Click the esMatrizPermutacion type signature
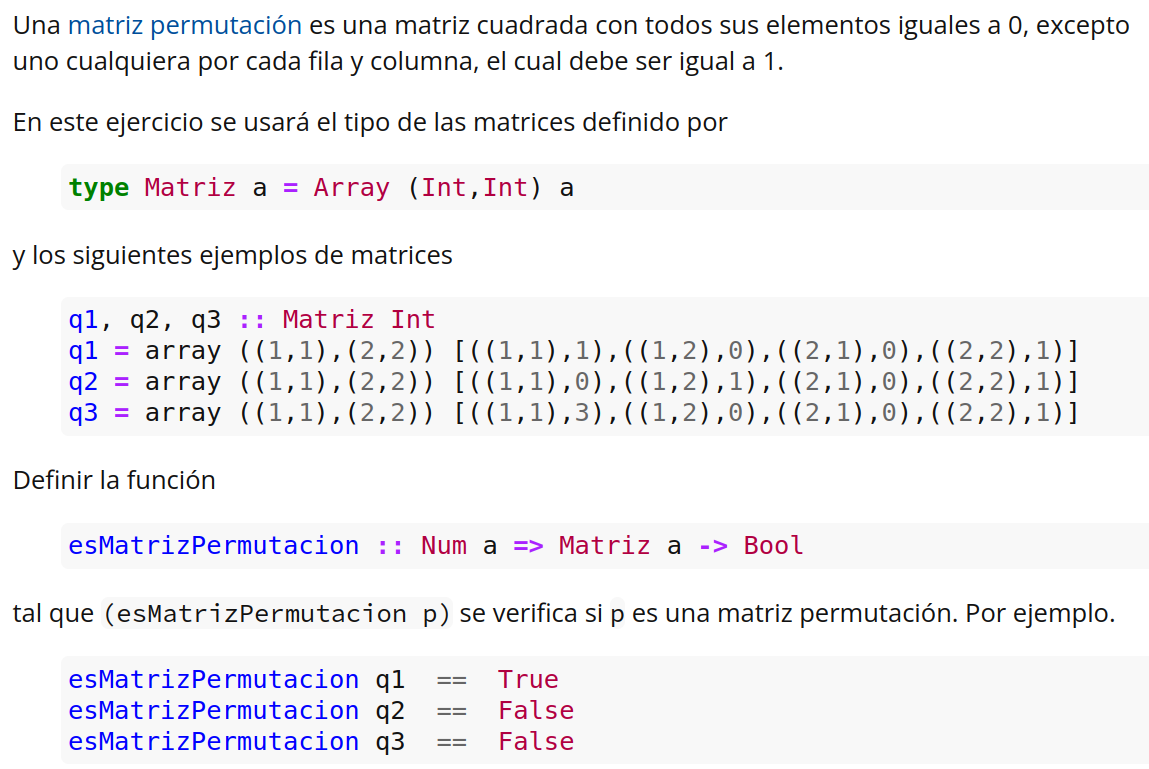This screenshot has height=769, width=1149. (435, 546)
